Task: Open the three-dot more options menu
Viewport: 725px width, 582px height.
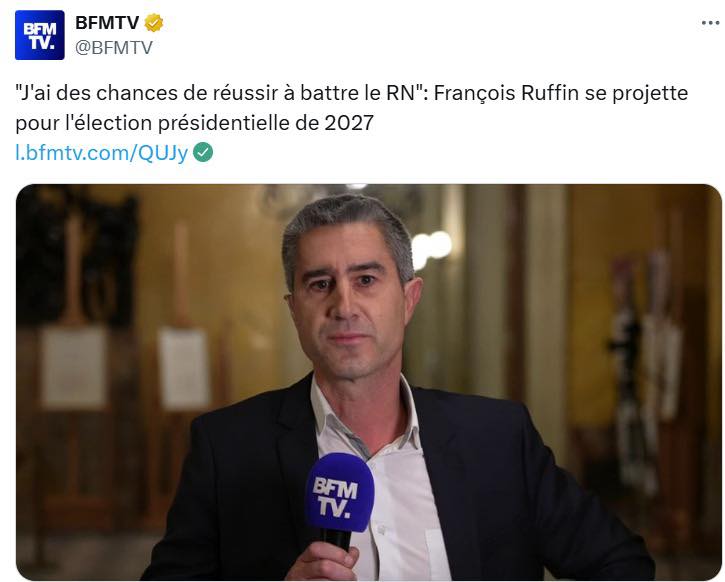Action: pos(710,23)
